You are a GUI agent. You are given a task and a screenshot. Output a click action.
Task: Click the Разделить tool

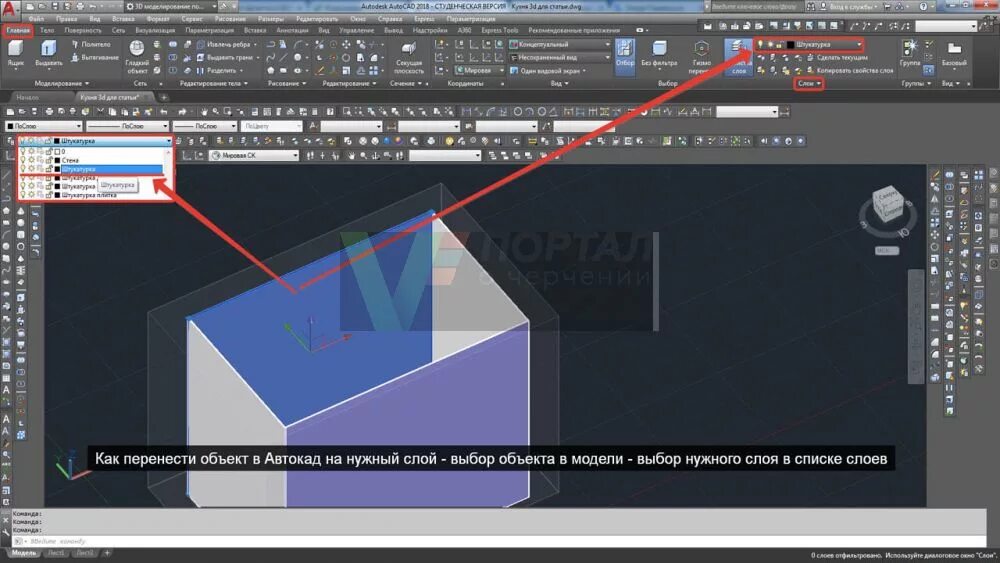(219, 71)
